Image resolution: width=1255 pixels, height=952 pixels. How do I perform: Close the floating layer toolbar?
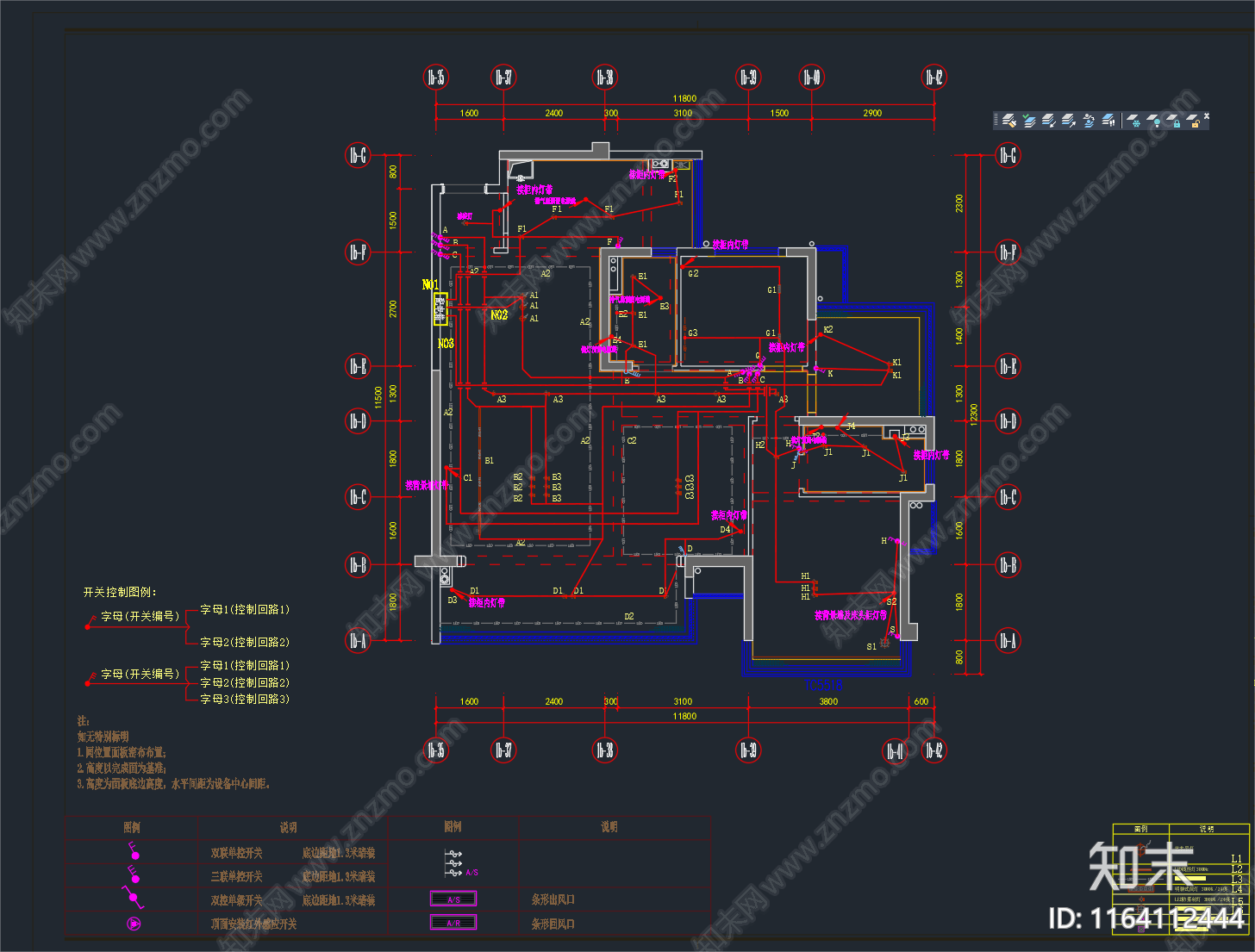pos(1207,115)
